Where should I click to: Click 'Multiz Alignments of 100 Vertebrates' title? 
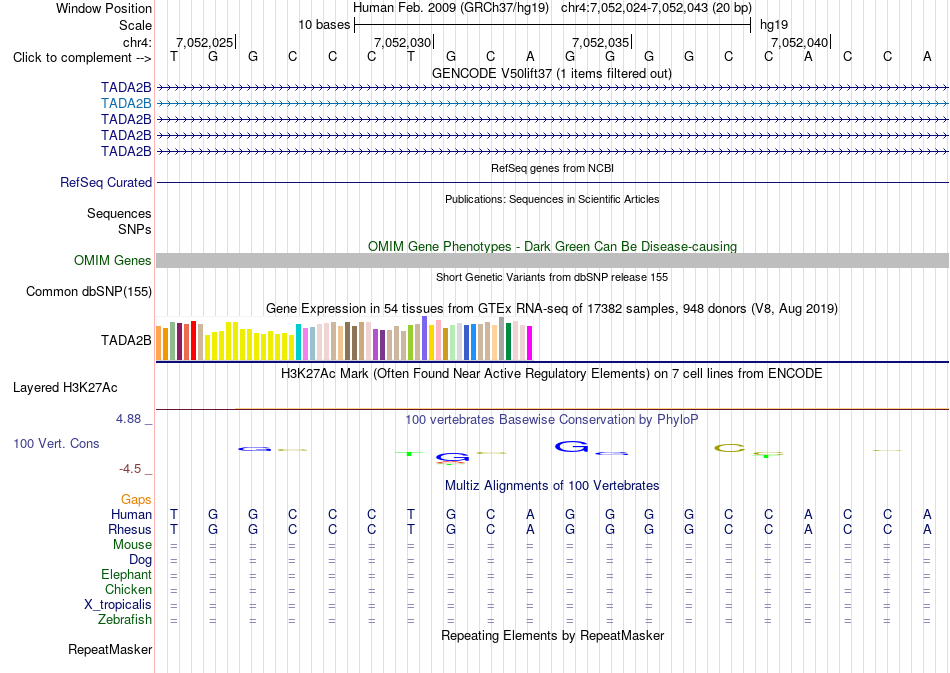[x=552, y=485]
